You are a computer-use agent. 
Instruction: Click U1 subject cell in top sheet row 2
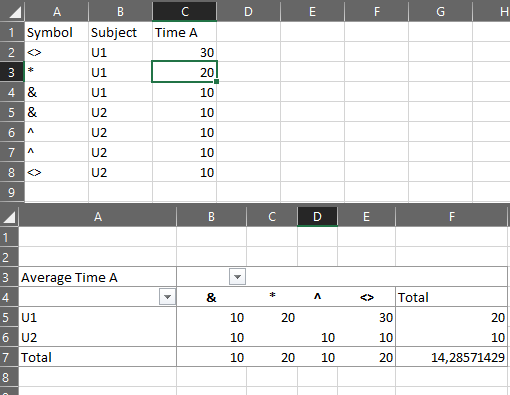point(120,52)
